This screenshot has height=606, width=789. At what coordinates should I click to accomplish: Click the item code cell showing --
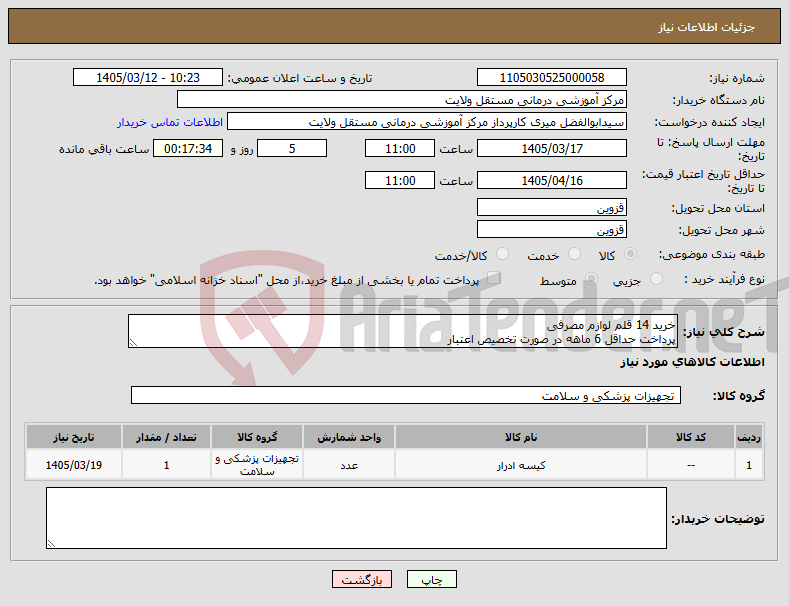point(690,465)
